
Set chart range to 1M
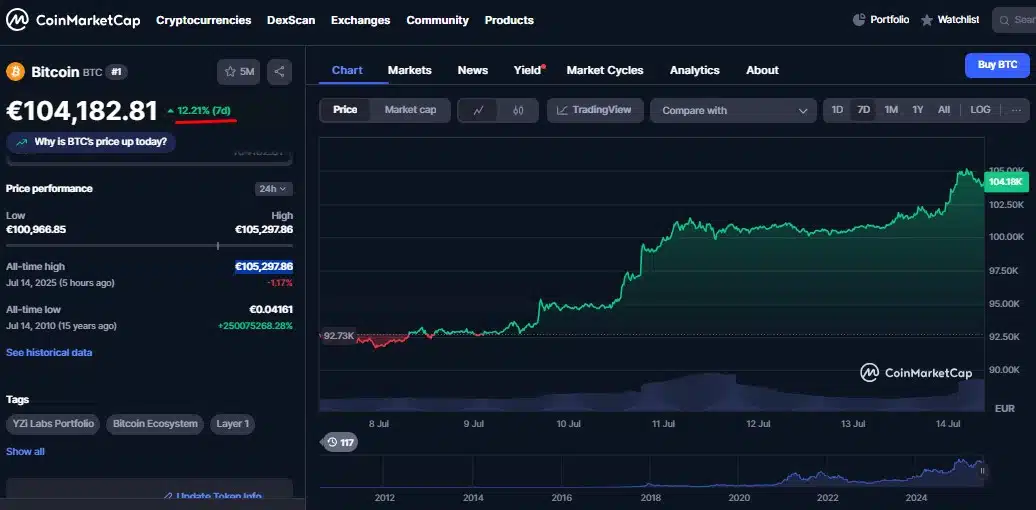[x=891, y=110]
